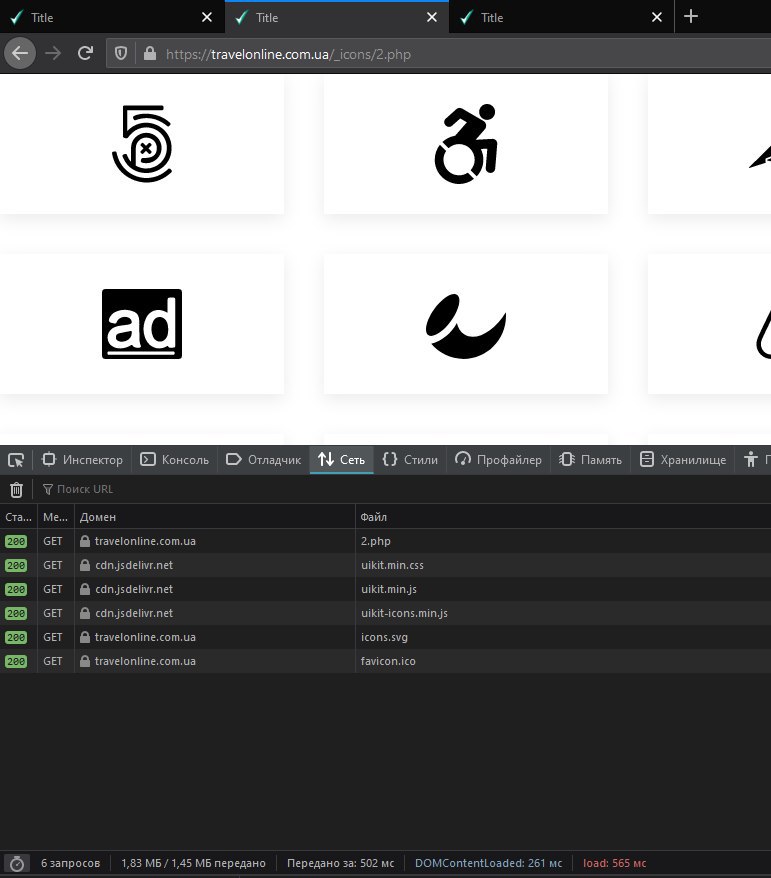Close the third Title tab
The width and height of the screenshot is (771, 878).
click(657, 17)
